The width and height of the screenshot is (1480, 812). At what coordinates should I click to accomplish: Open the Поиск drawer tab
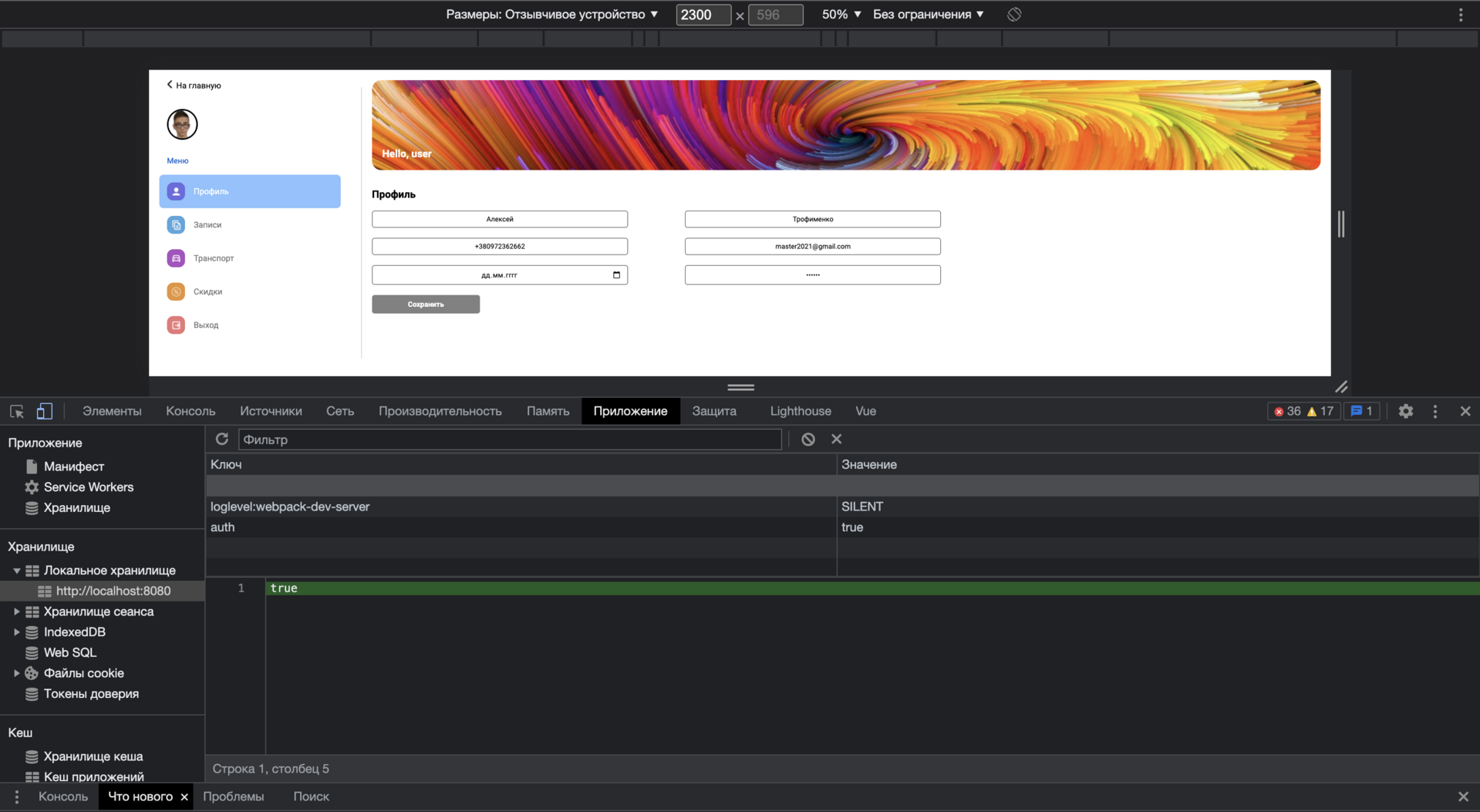pyautogui.click(x=311, y=797)
